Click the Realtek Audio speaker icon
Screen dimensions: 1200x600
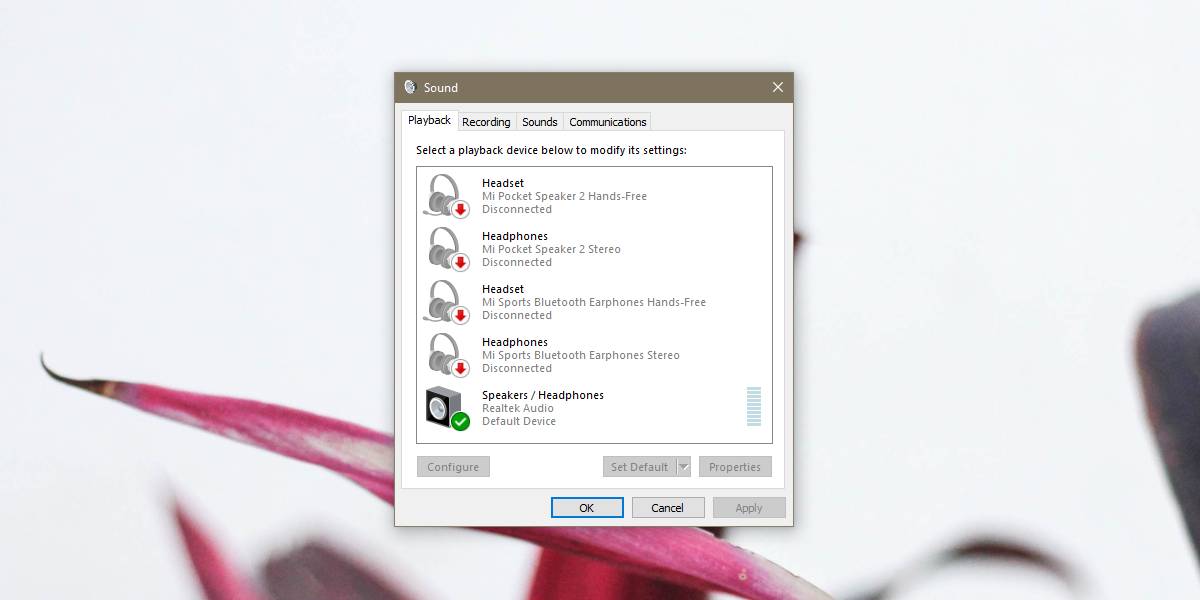[x=446, y=408]
